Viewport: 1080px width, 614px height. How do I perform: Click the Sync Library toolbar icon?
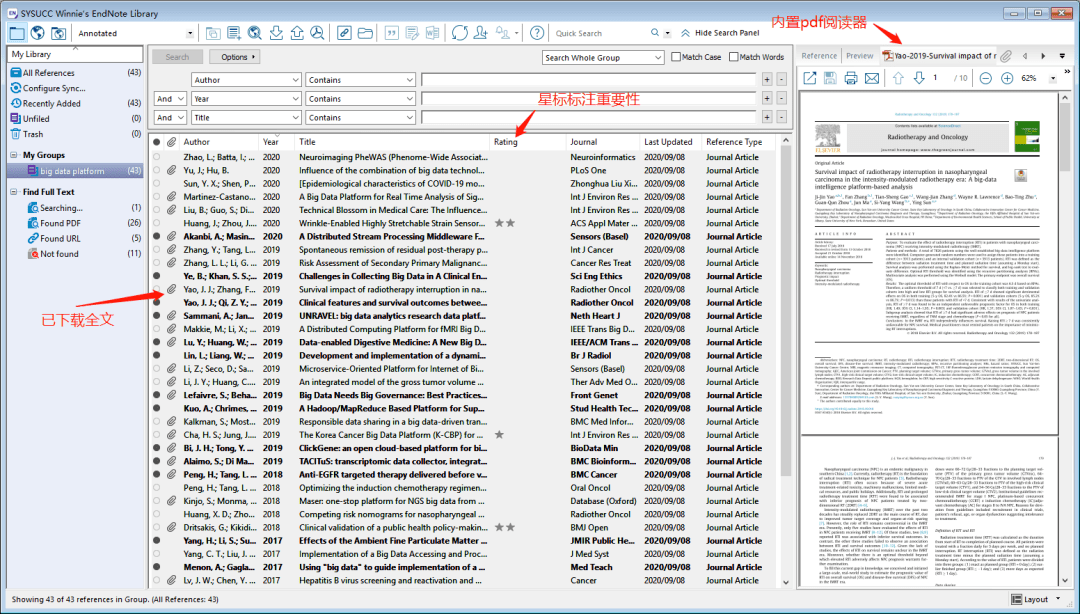point(460,33)
